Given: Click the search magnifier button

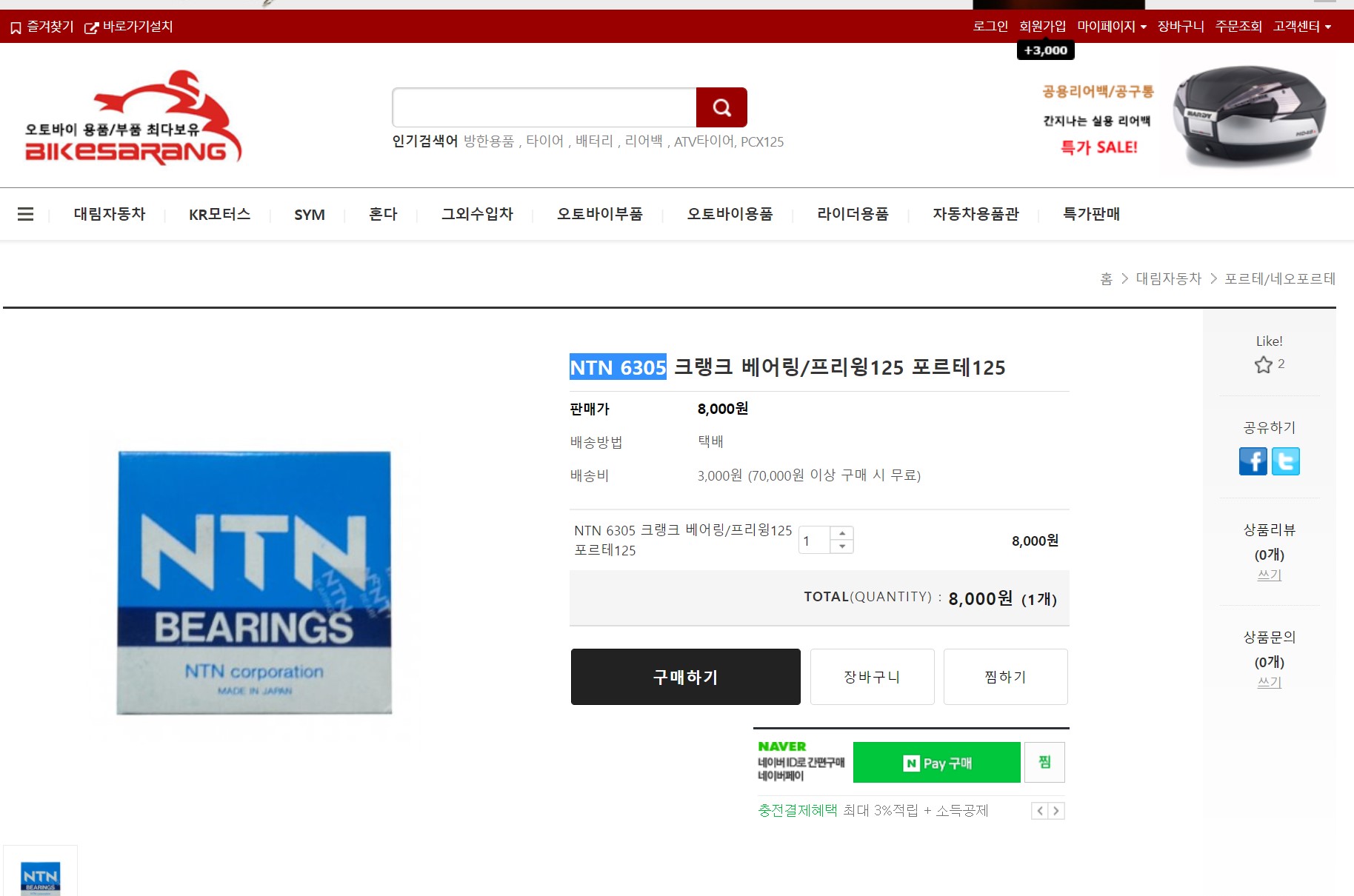Looking at the screenshot, I should pyautogui.click(x=721, y=107).
